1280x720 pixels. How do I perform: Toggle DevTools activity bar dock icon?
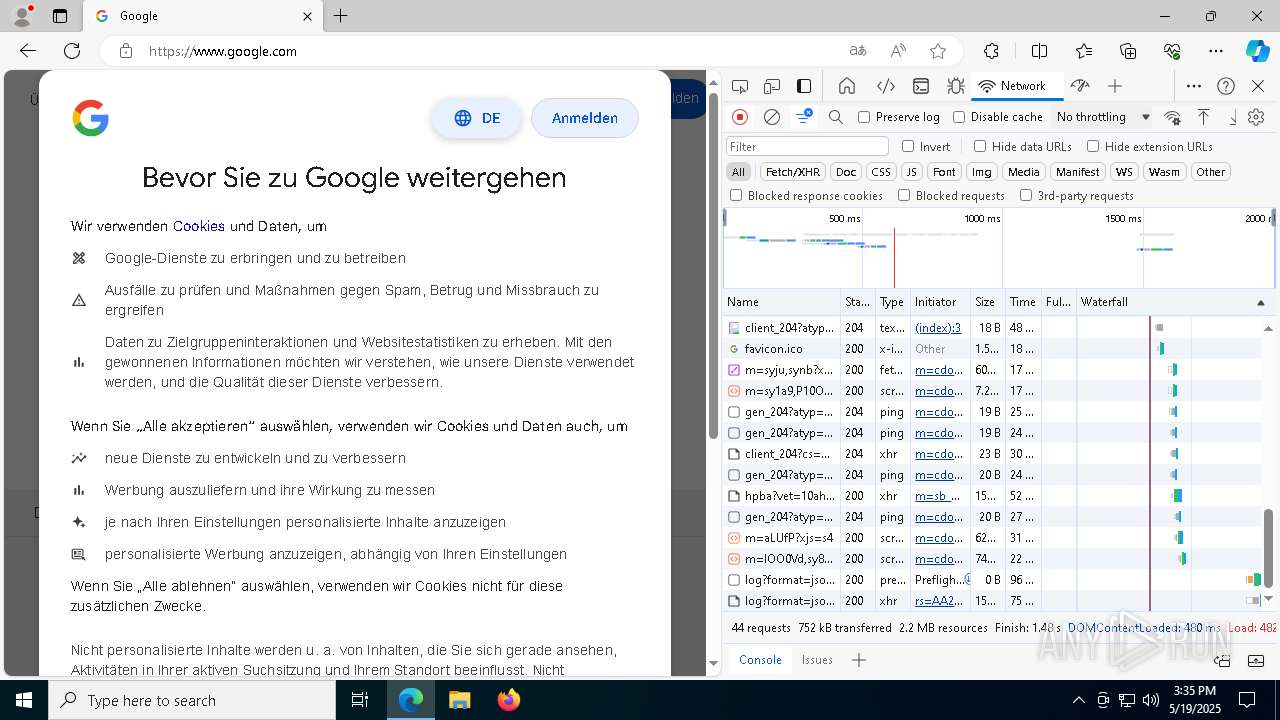[x=804, y=86]
